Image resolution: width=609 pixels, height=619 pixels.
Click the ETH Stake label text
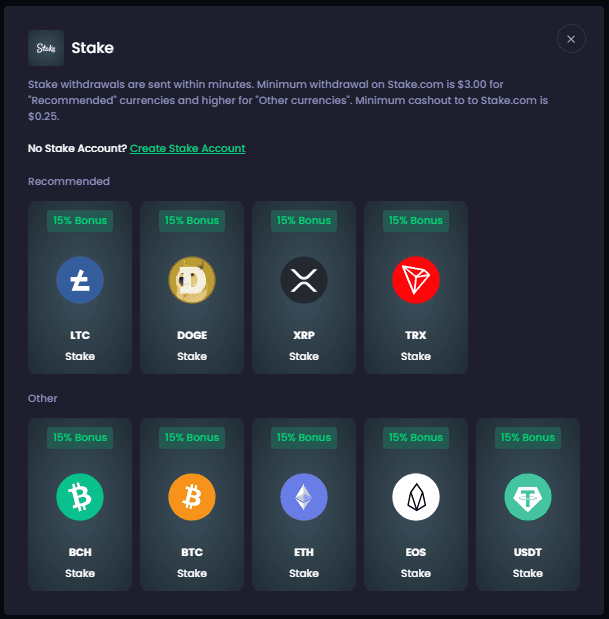304,573
